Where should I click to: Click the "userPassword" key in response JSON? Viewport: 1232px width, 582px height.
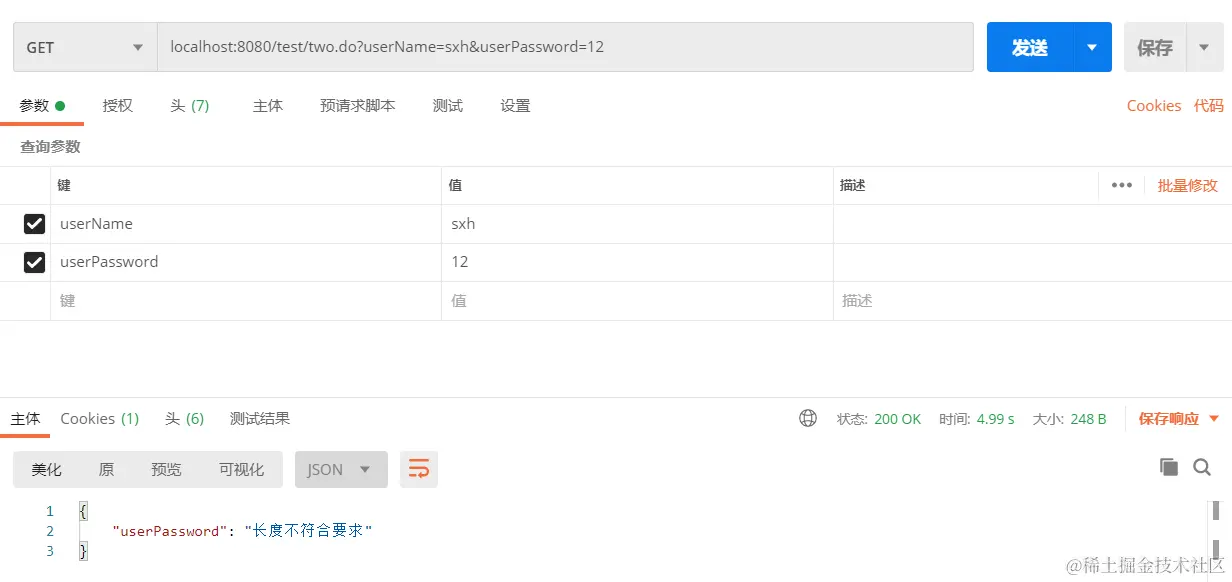(168, 531)
